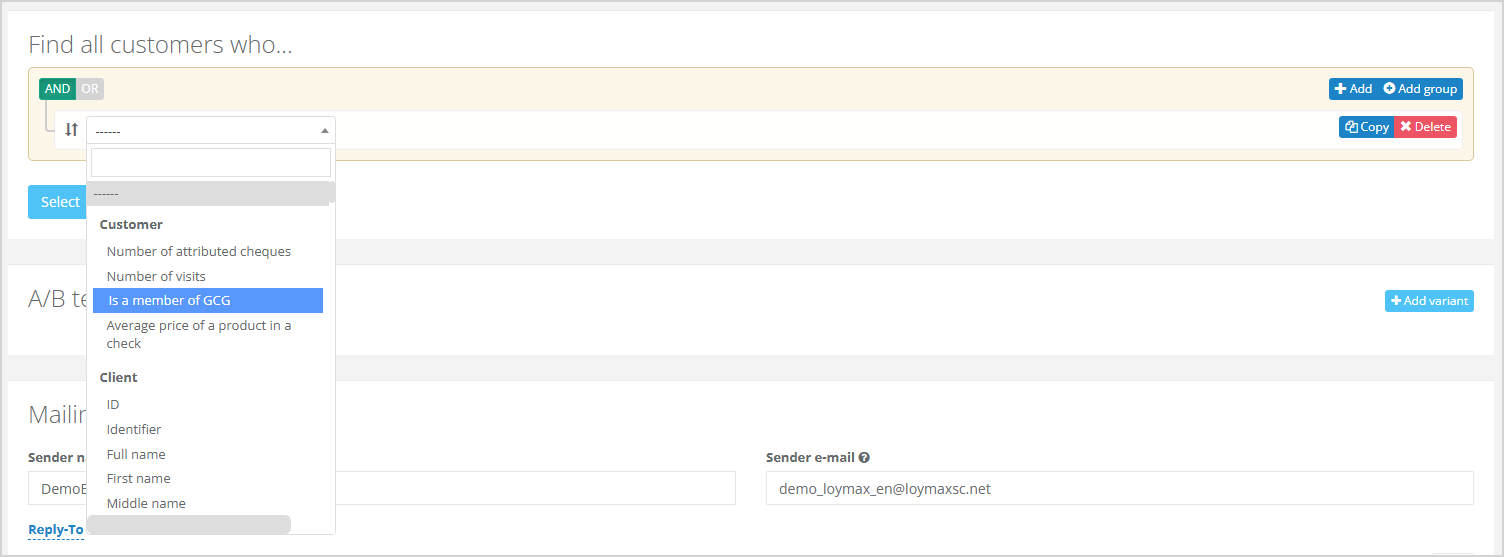1504x557 pixels.
Task: Select 'Number of attributed cheques' option
Action: tap(199, 251)
